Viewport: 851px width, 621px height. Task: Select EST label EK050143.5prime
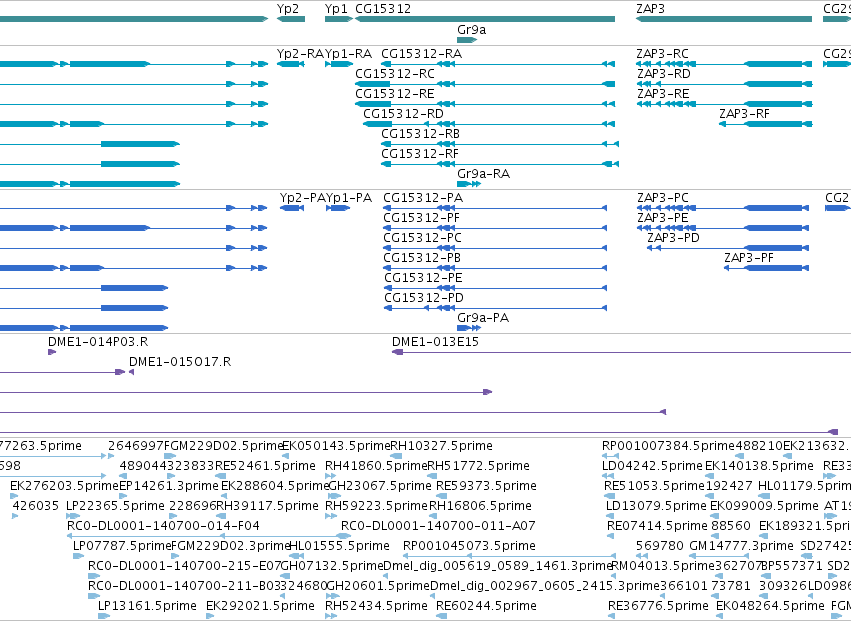(x=336, y=446)
